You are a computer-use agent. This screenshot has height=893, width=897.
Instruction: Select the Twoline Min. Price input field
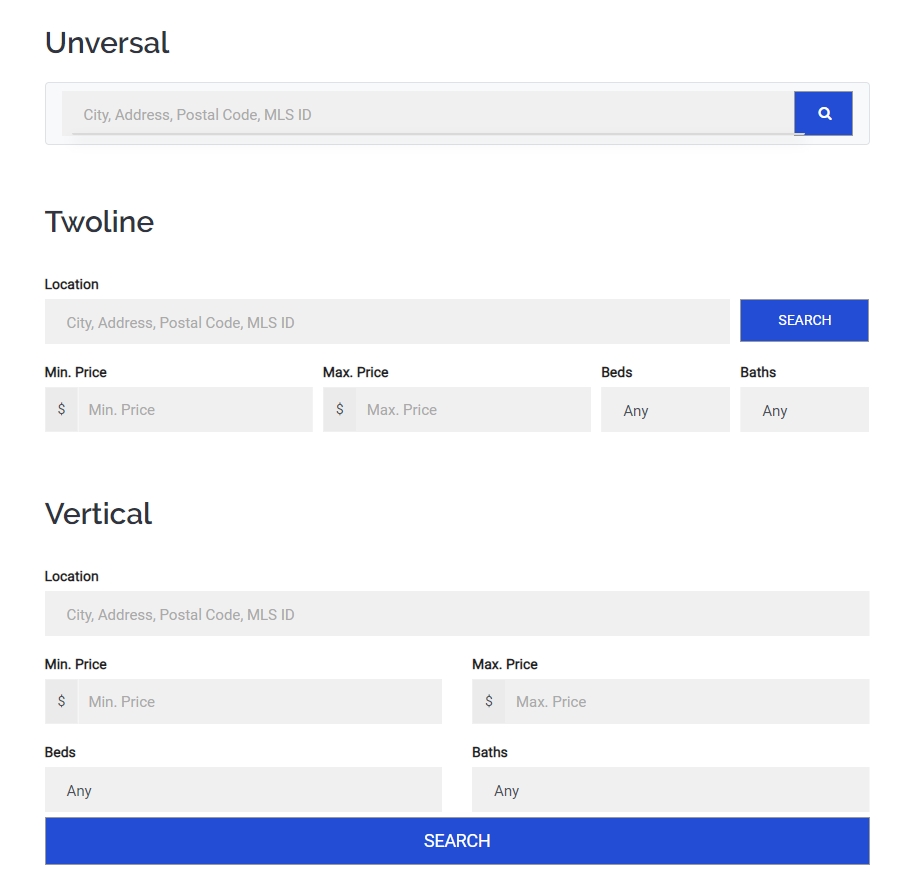pos(195,410)
